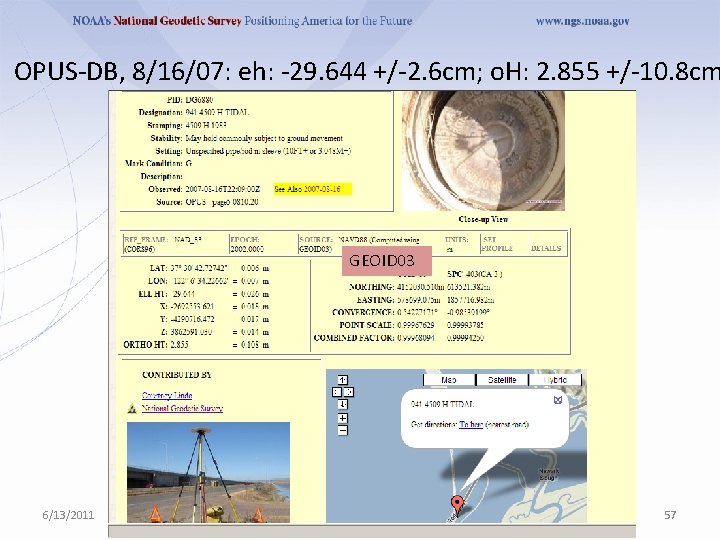Select the COMBINED FACTOR row label
Viewport: 720px width, 540px height.
354,338
